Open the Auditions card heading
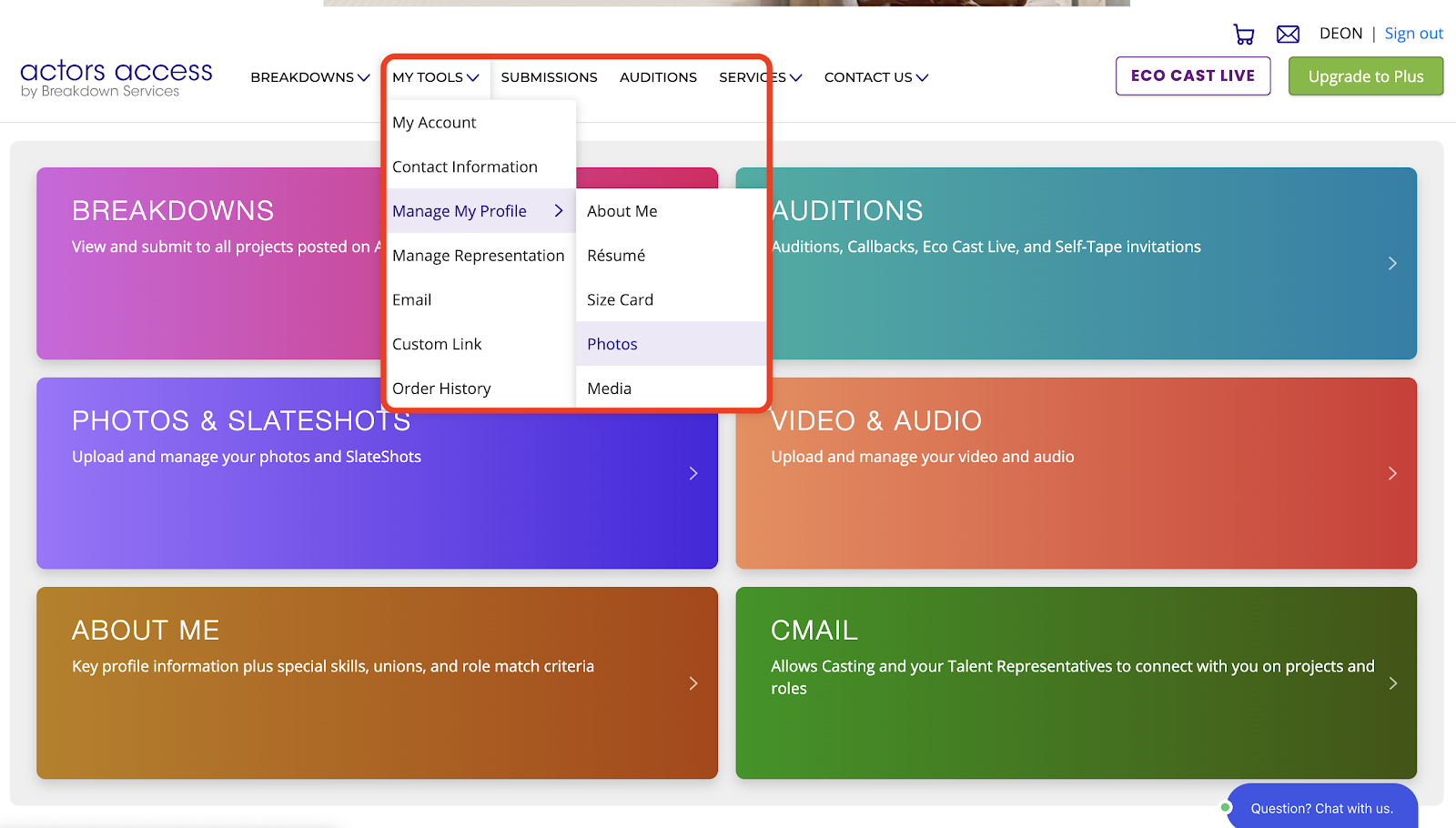The width and height of the screenshot is (1456, 828). pyautogui.click(x=847, y=211)
